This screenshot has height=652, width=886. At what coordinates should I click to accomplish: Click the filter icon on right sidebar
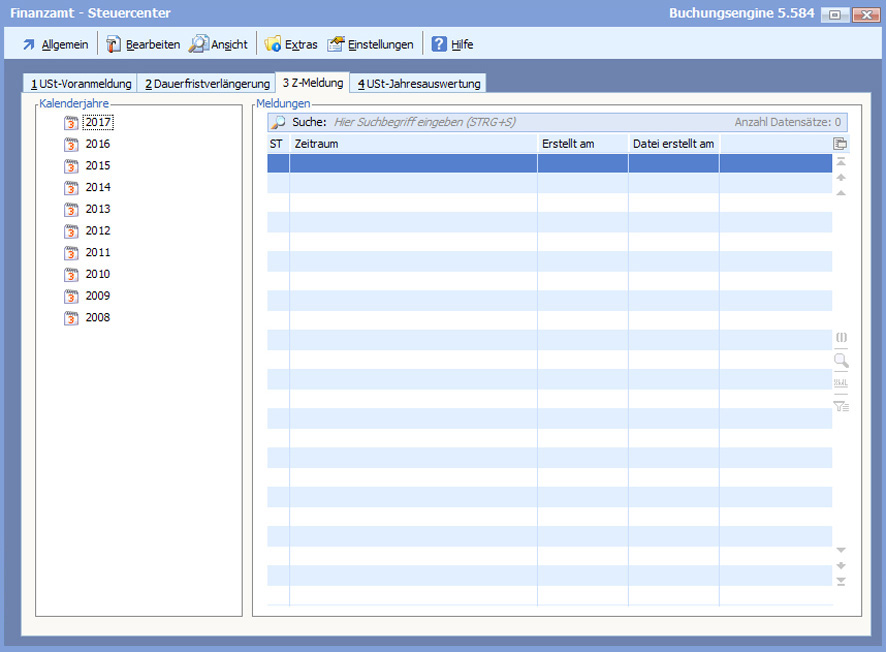(x=841, y=406)
